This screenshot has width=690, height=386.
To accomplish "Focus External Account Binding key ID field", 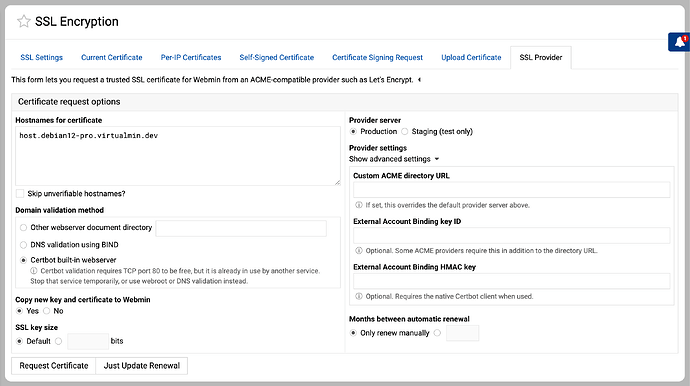I will click(511, 235).
